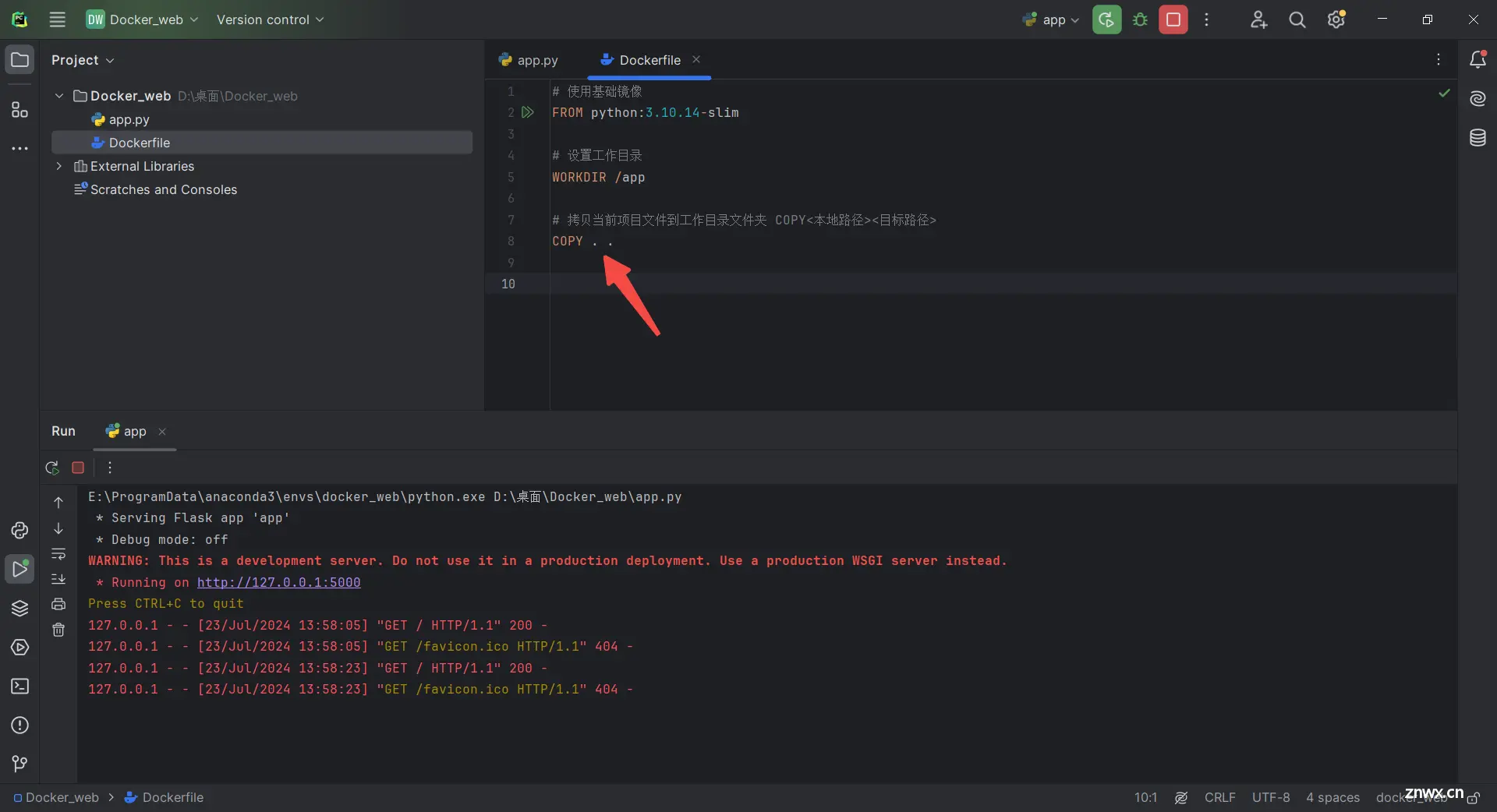Switch to the app.py editor tab
The image size is (1497, 812).
click(x=529, y=60)
